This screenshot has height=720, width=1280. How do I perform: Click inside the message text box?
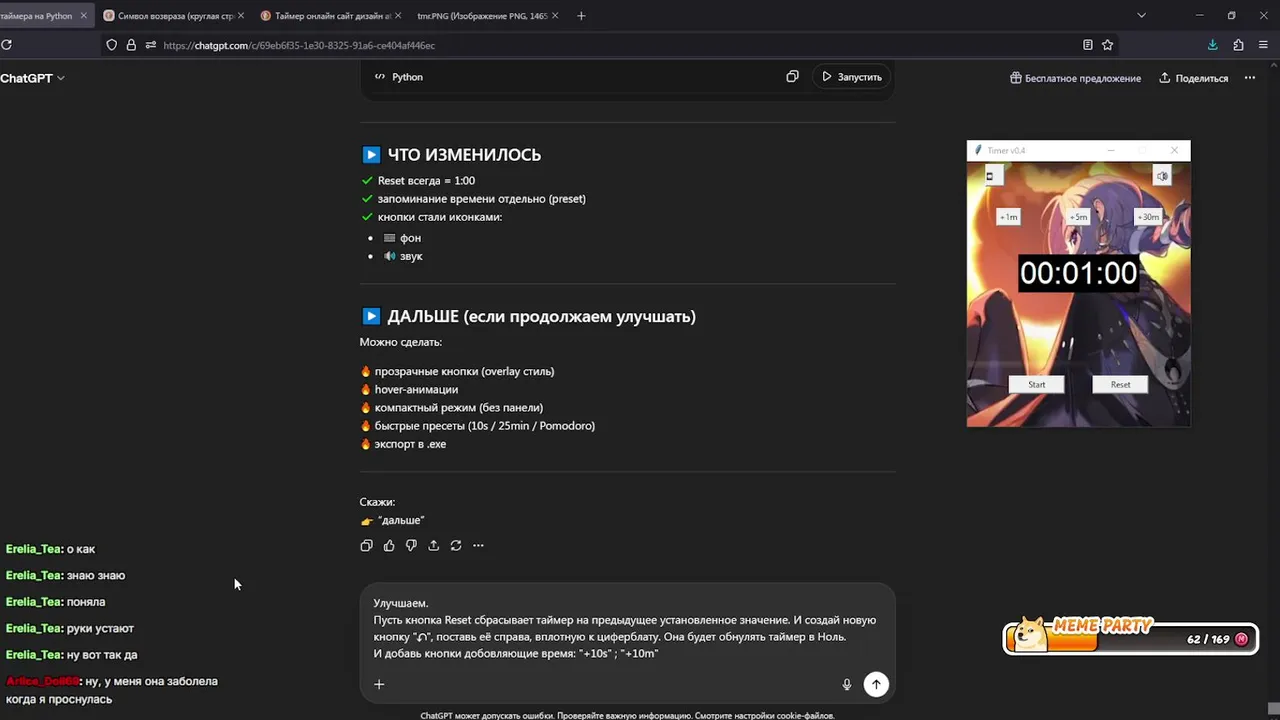(625, 628)
